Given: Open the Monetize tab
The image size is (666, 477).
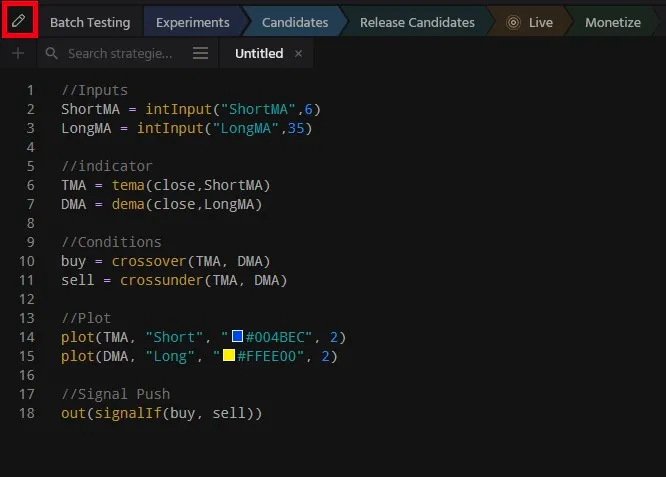Looking at the screenshot, I should [x=612, y=22].
